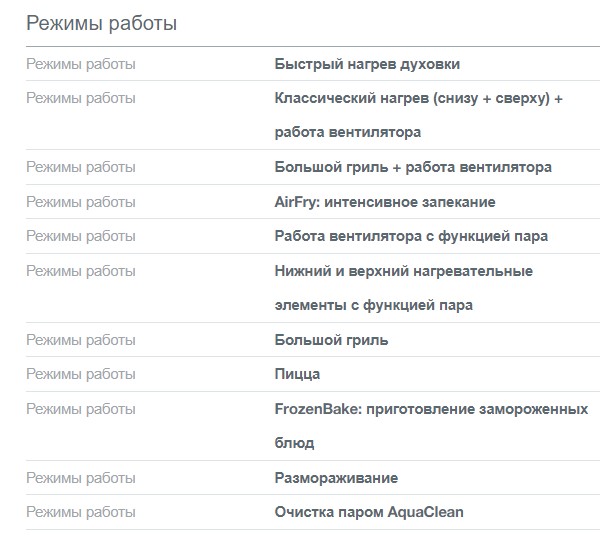The image size is (603, 540).
Task: Click the row label left of "Очистка паром AquaClean"
Action: 81,512
